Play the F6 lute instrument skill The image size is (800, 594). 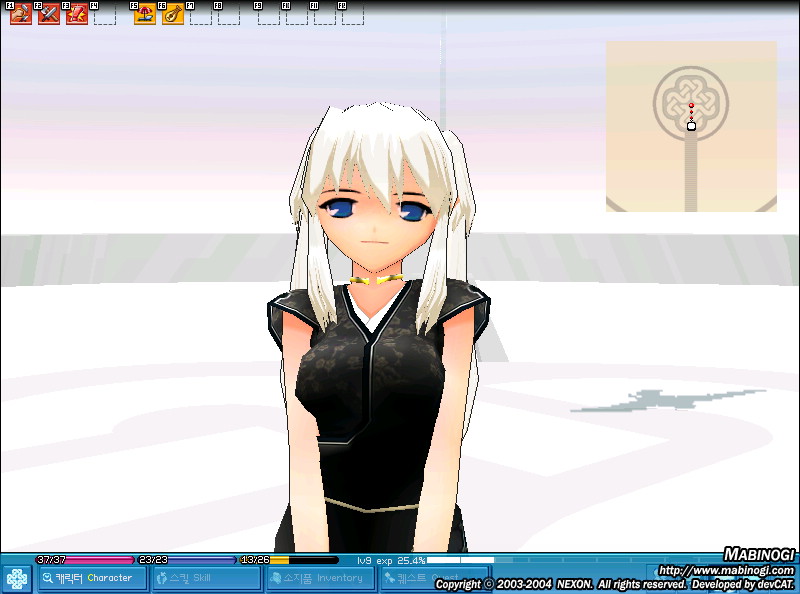(x=173, y=14)
